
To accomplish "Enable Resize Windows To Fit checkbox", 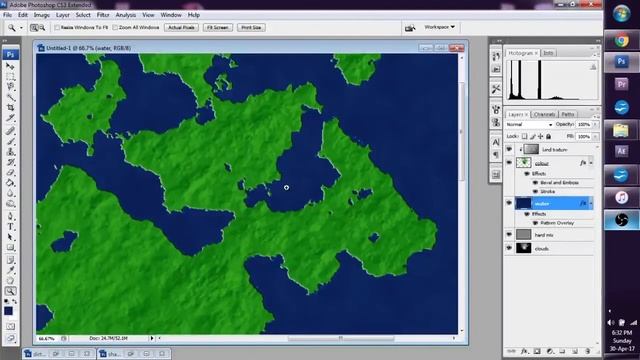I will 57,27.
